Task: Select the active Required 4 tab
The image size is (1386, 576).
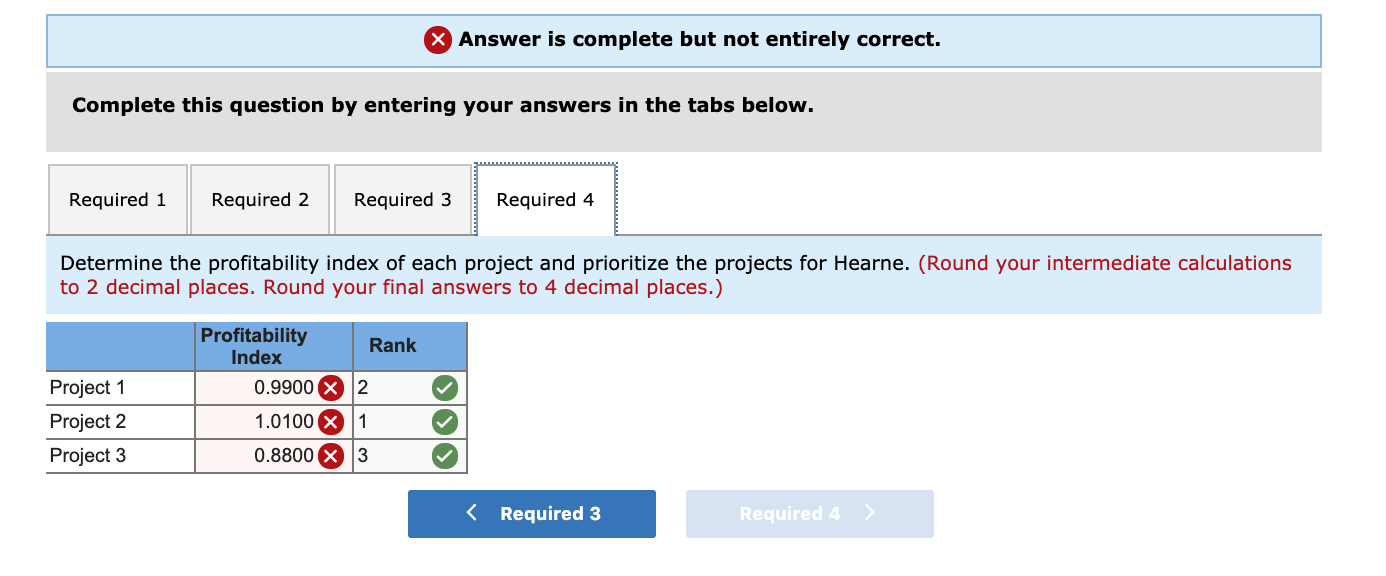Action: point(545,199)
